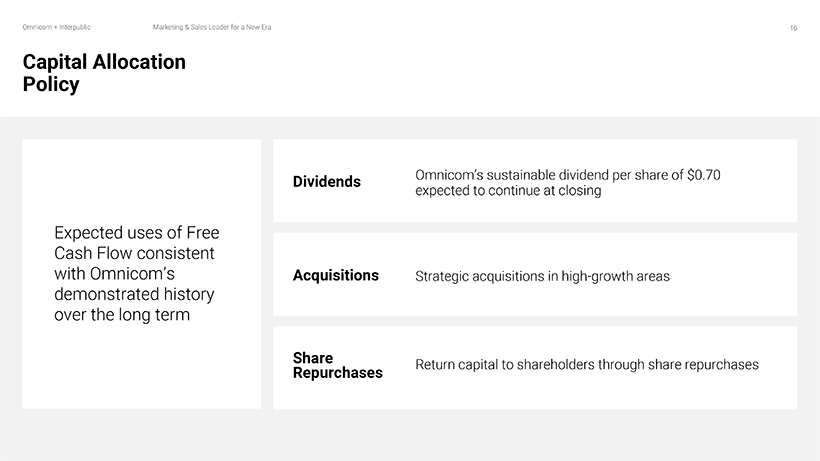Select the bold "Repurchases" heading word

click(337, 373)
